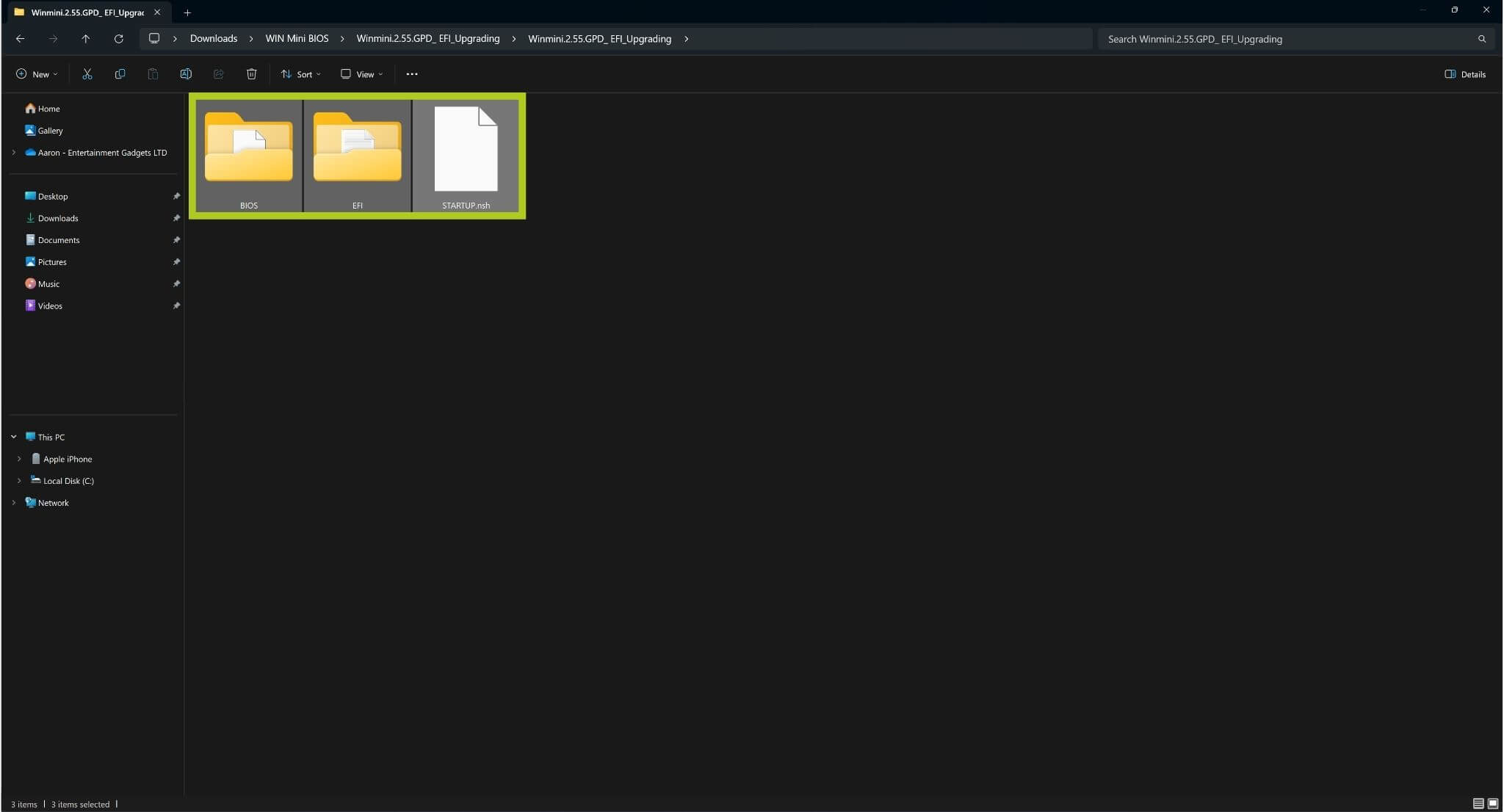The height and width of the screenshot is (812, 1504).
Task: Cut the selected files
Action: tap(87, 73)
